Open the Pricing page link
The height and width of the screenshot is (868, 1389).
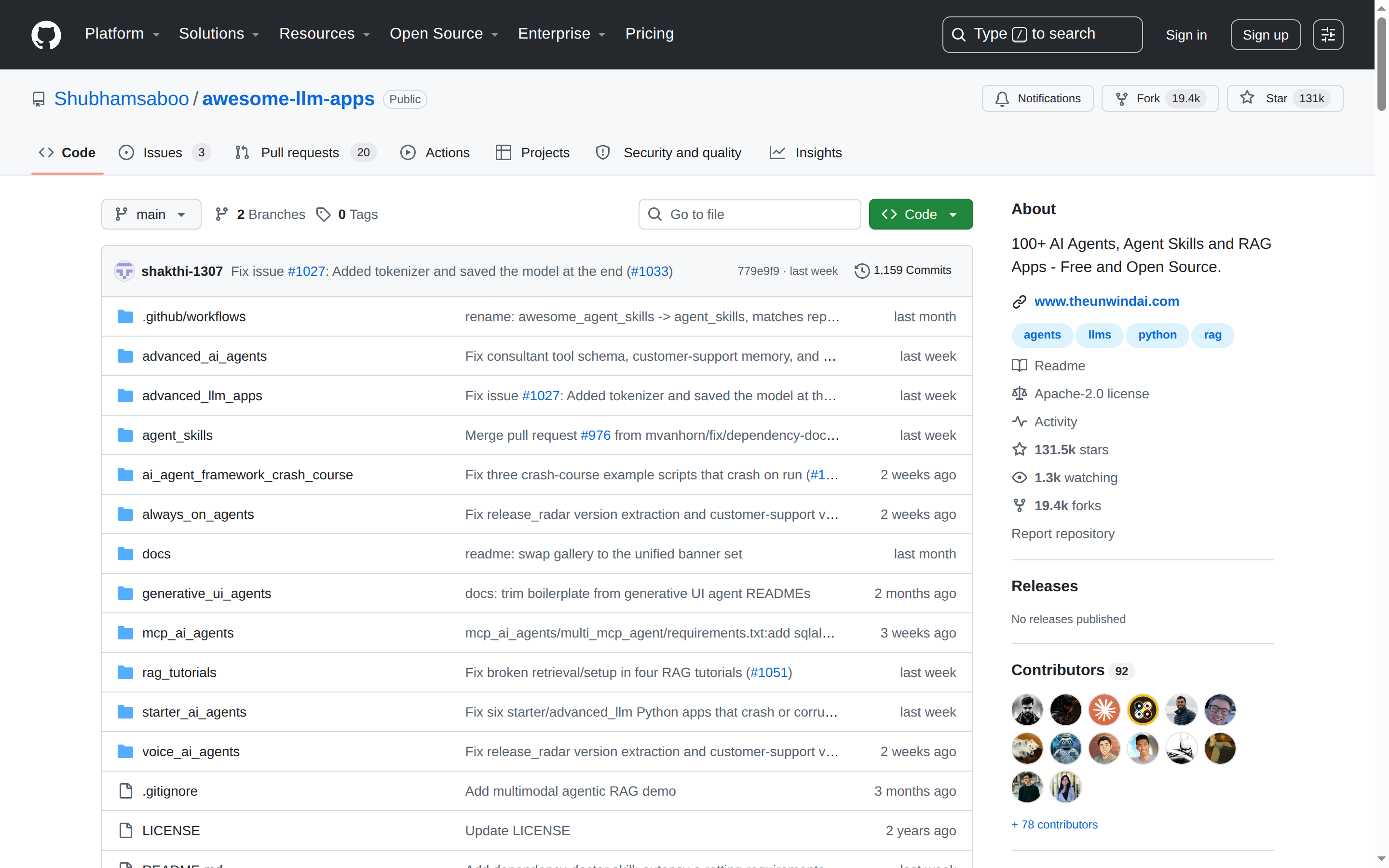[x=649, y=34]
